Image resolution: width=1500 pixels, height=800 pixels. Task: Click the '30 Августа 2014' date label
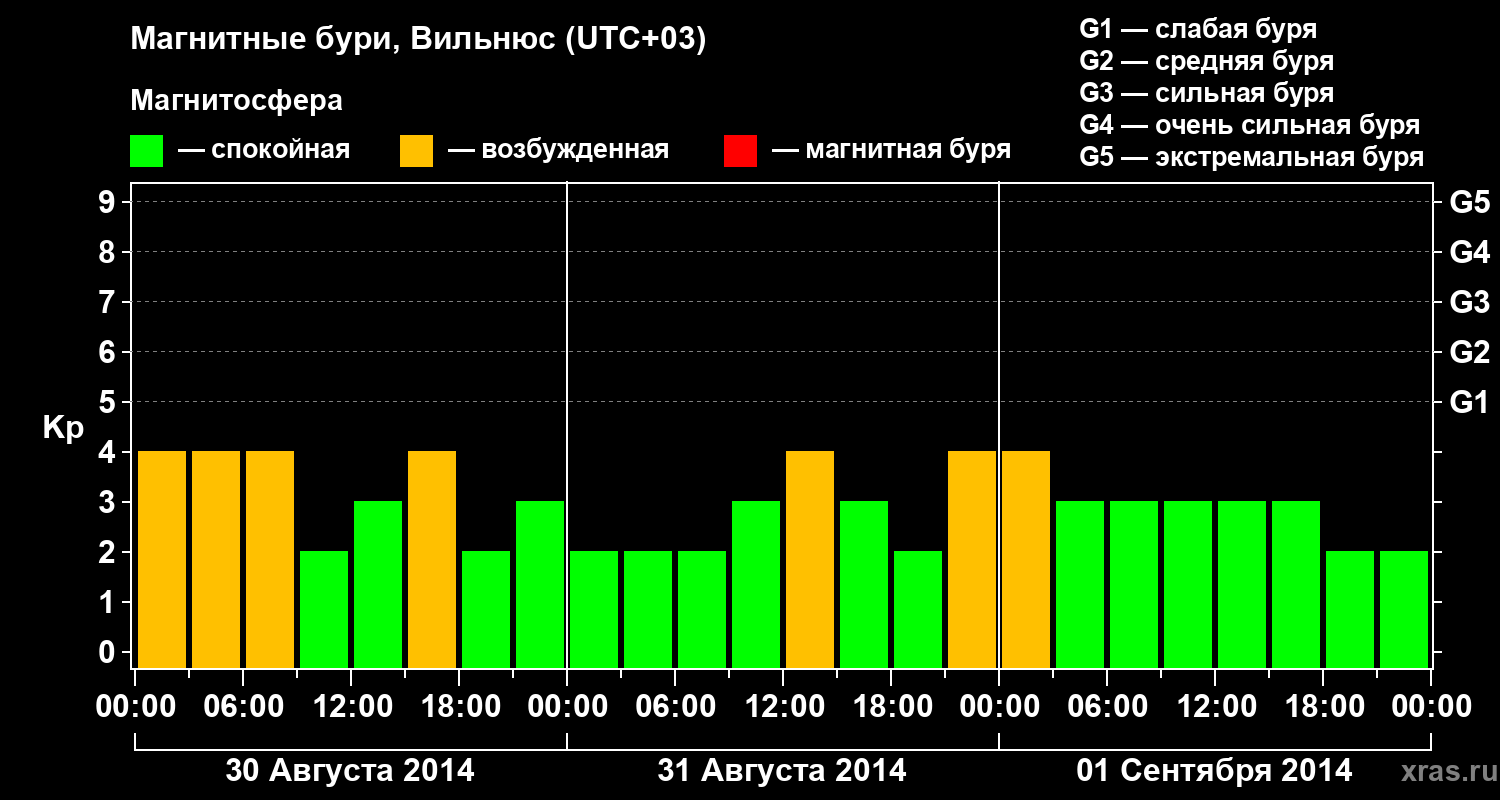pos(350,771)
